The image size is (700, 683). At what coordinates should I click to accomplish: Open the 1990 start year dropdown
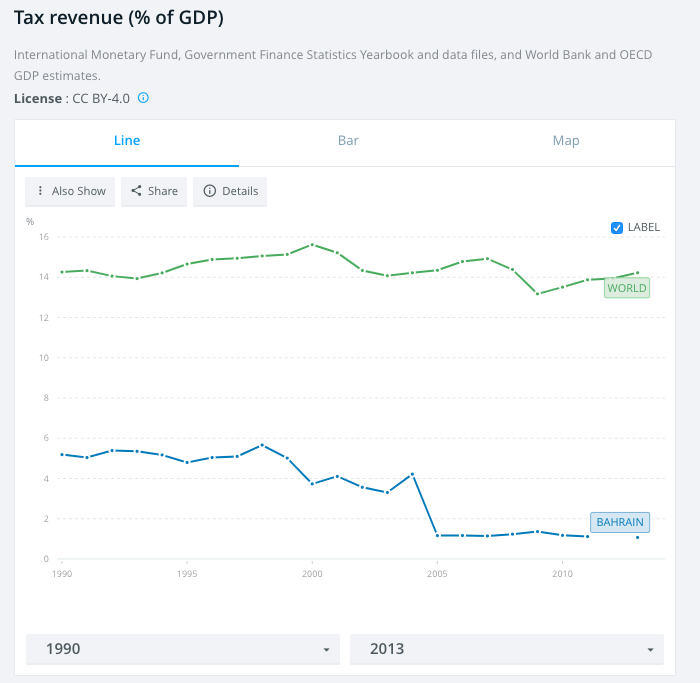[183, 649]
